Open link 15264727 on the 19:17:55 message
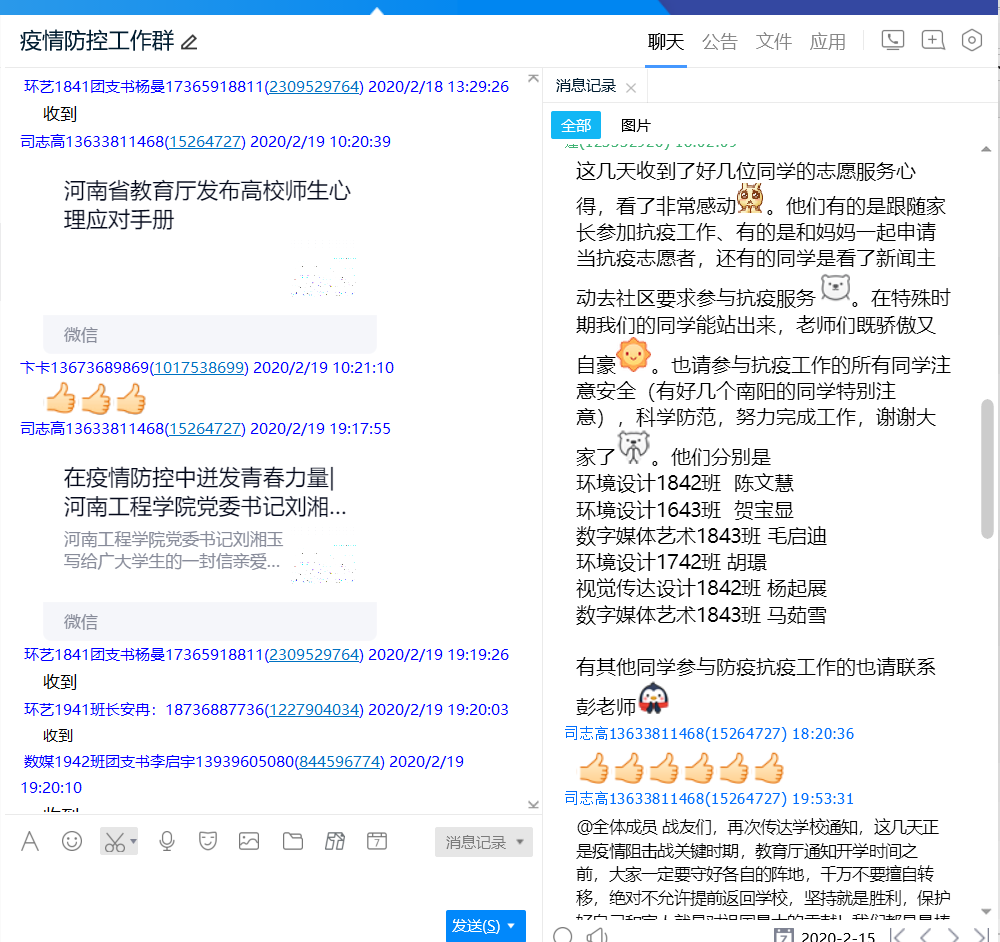The image size is (1000, 942). [205, 429]
